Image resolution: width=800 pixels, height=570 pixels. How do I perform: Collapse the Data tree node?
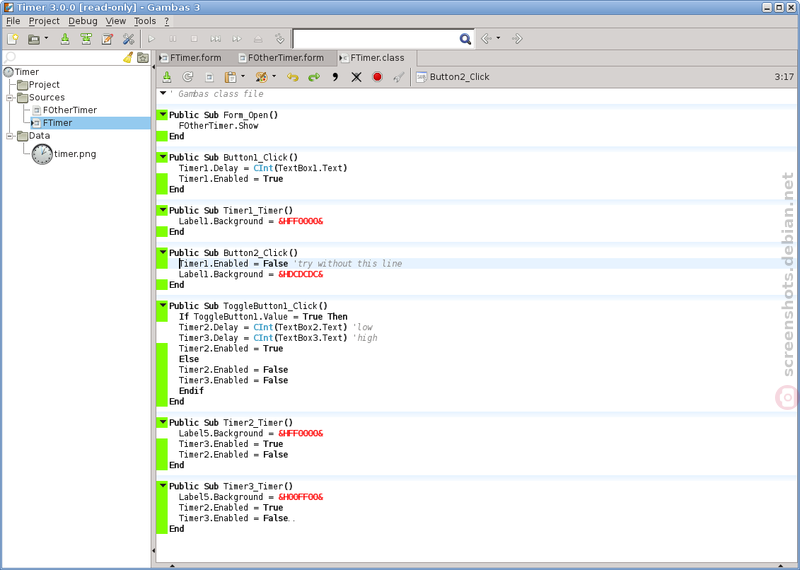click(9, 135)
